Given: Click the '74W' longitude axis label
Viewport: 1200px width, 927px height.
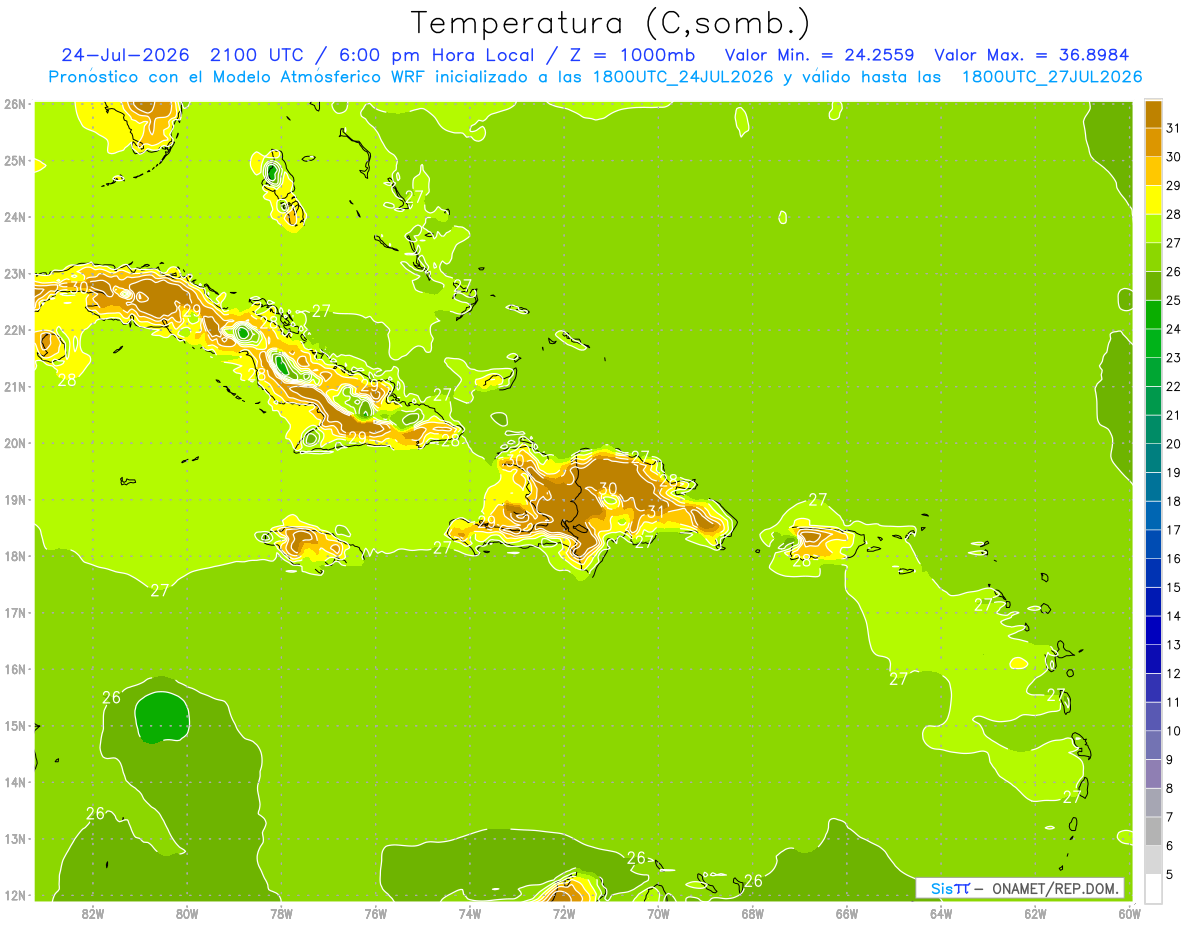Looking at the screenshot, I should pos(469,913).
